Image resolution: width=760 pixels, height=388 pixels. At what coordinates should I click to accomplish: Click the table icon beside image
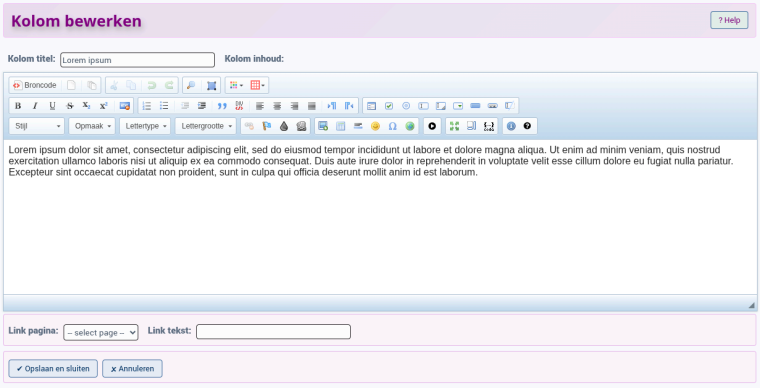(341, 126)
